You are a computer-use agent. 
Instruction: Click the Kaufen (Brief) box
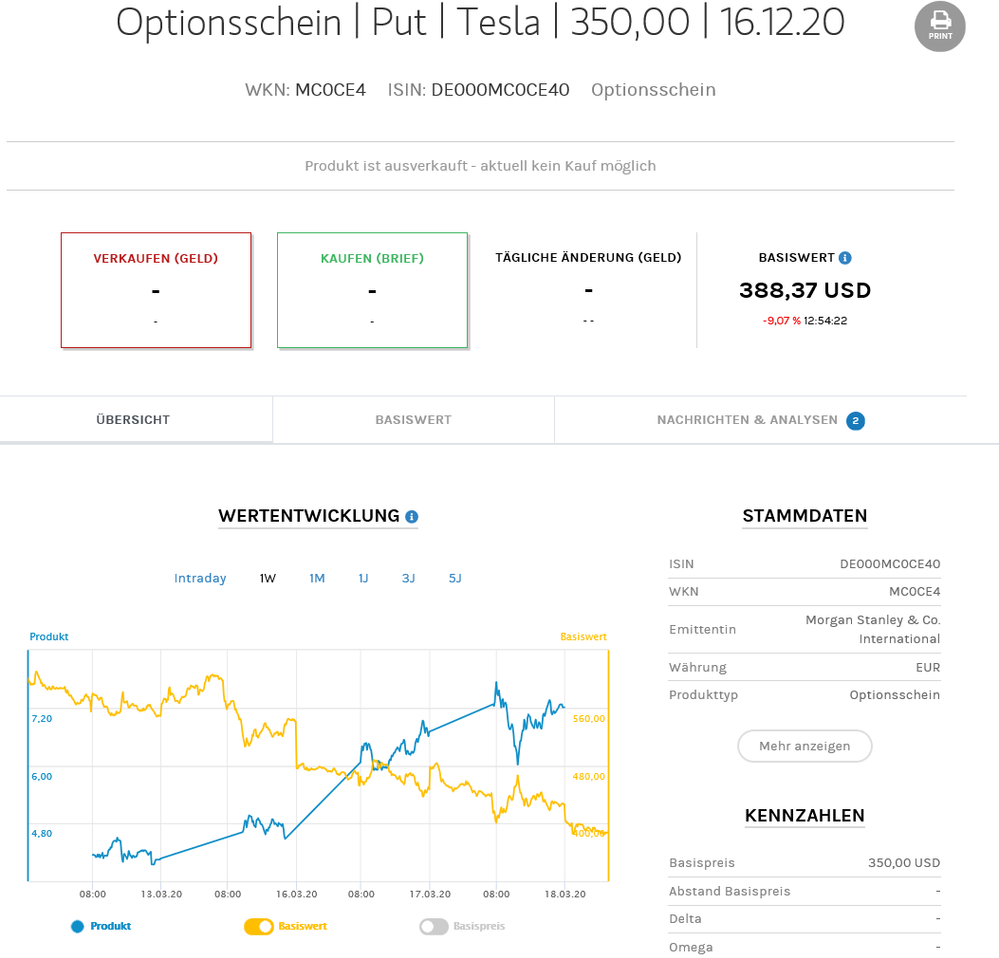(372, 290)
